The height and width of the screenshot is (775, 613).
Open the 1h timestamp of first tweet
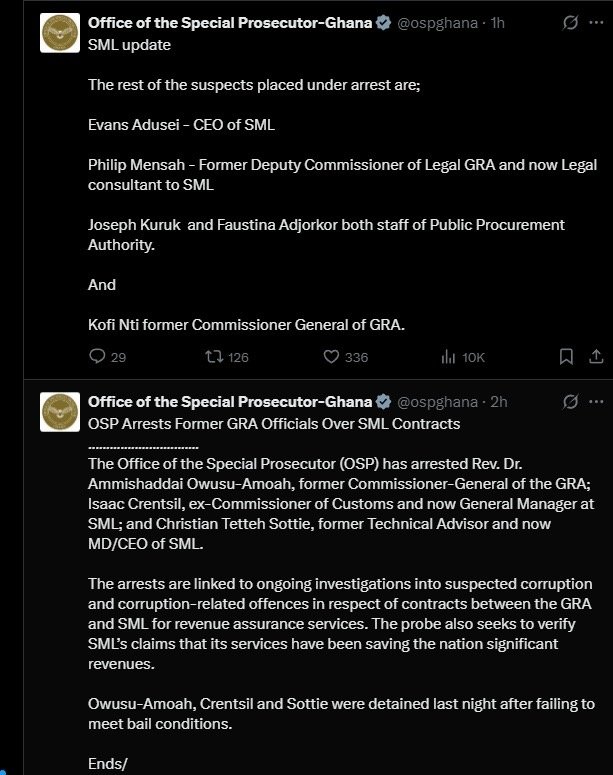(497, 23)
